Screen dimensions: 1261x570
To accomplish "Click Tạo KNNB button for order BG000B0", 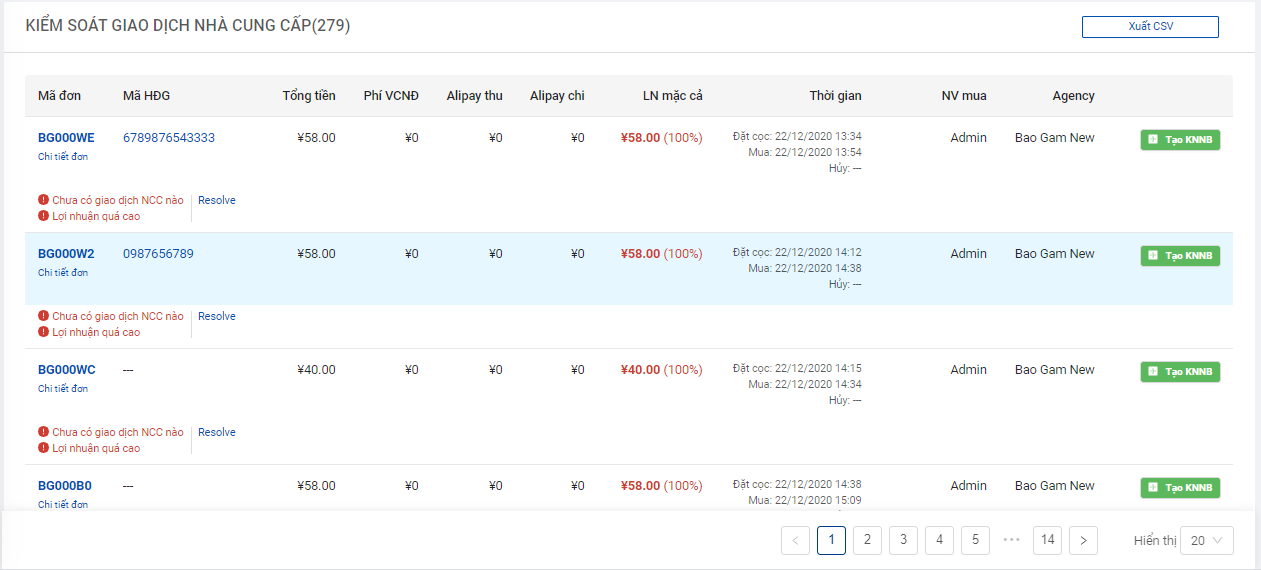I will [1180, 488].
